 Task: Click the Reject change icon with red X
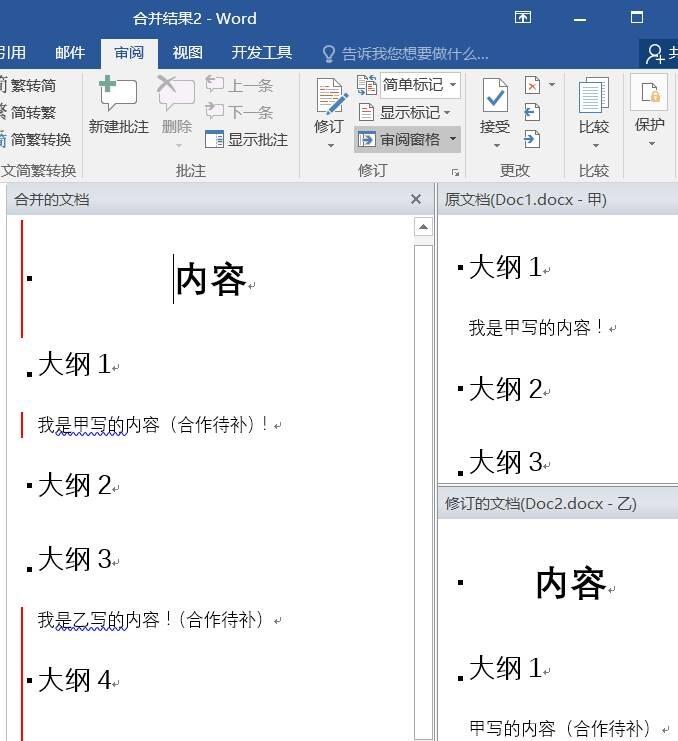(533, 86)
